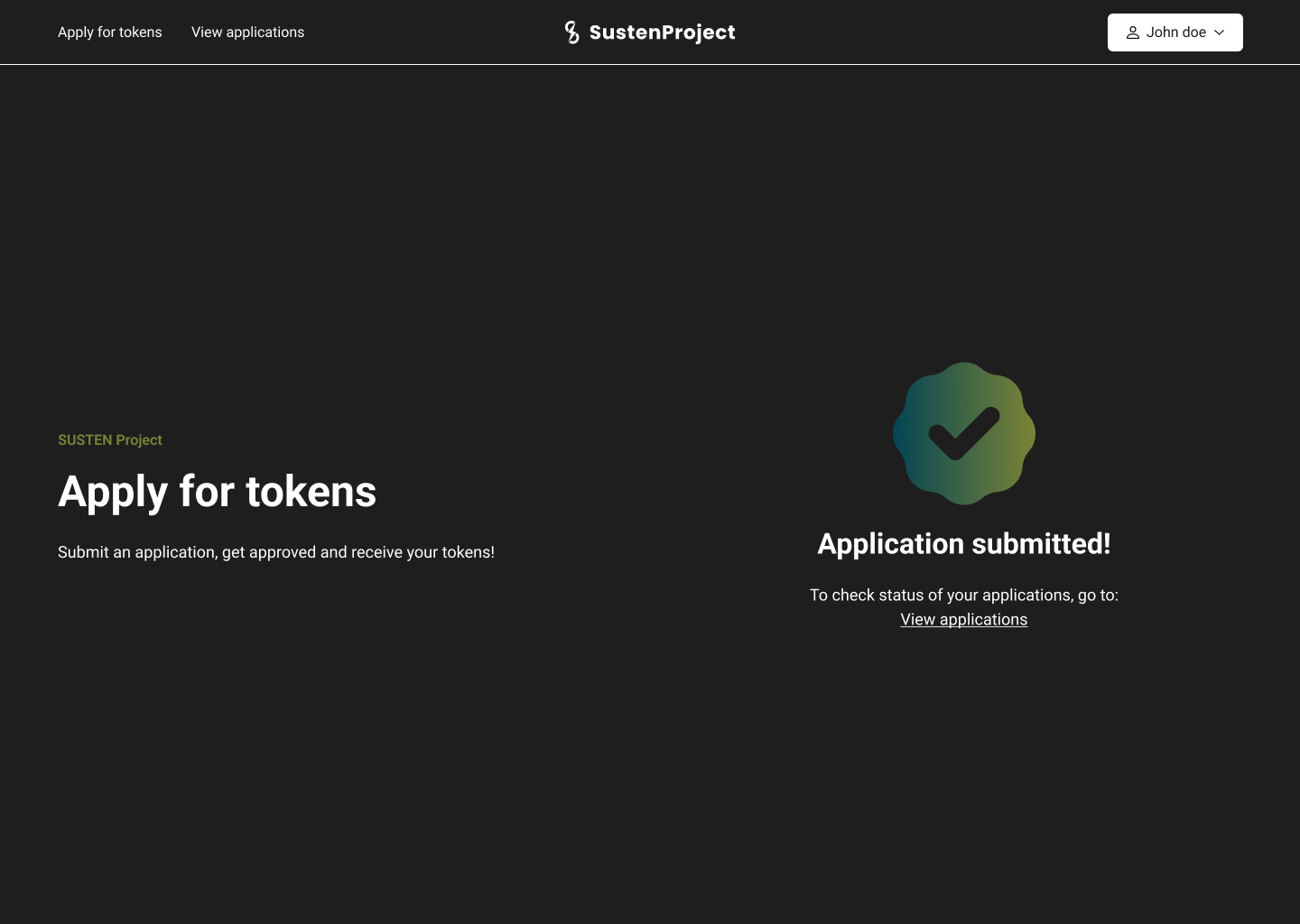Click the Submit an application subtitle text

[275, 552]
